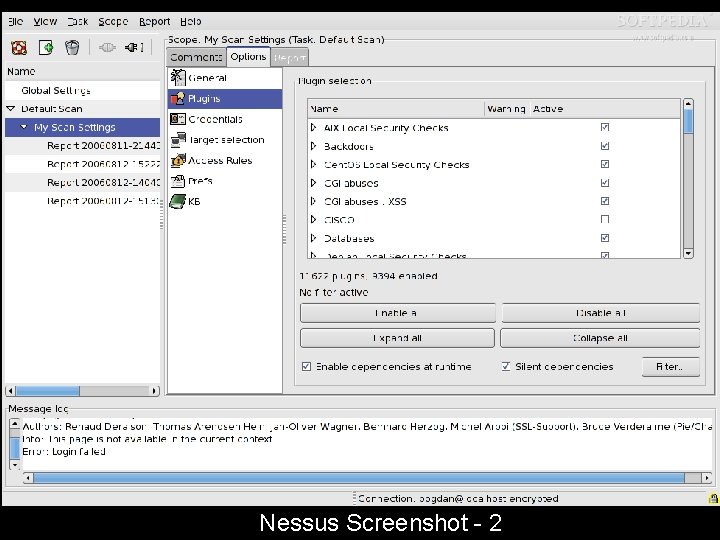This screenshot has height=540, width=720.
Task: Toggle Silent dependencies checkbox
Action: pyautogui.click(x=506, y=366)
